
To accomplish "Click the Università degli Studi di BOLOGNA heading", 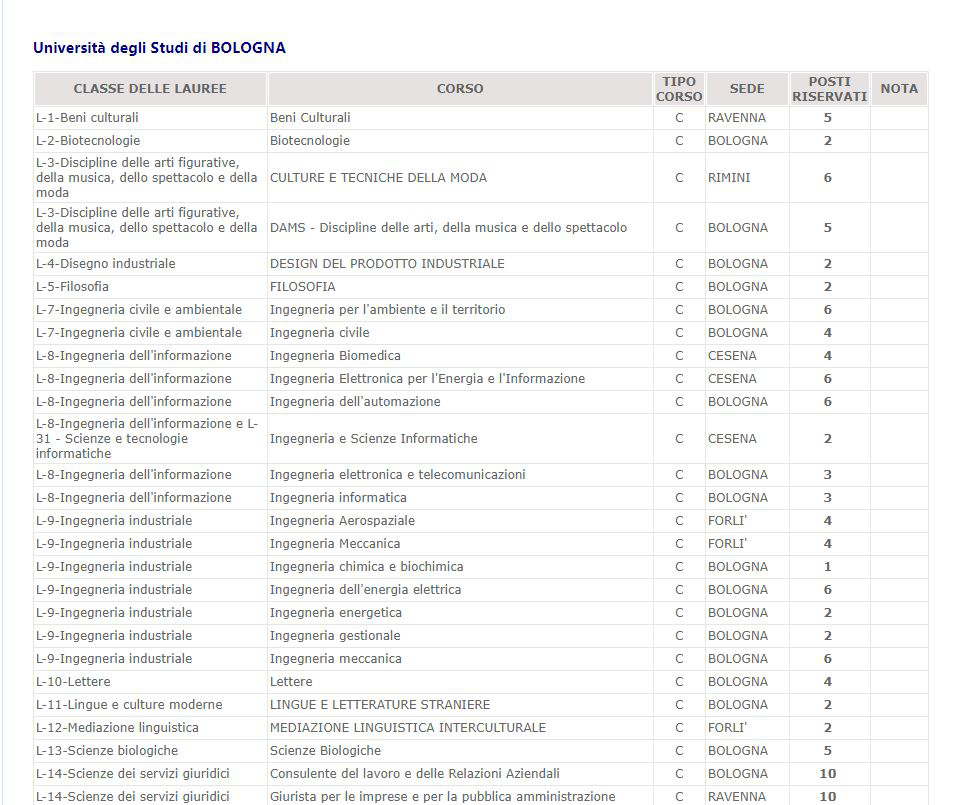I will coord(159,48).
